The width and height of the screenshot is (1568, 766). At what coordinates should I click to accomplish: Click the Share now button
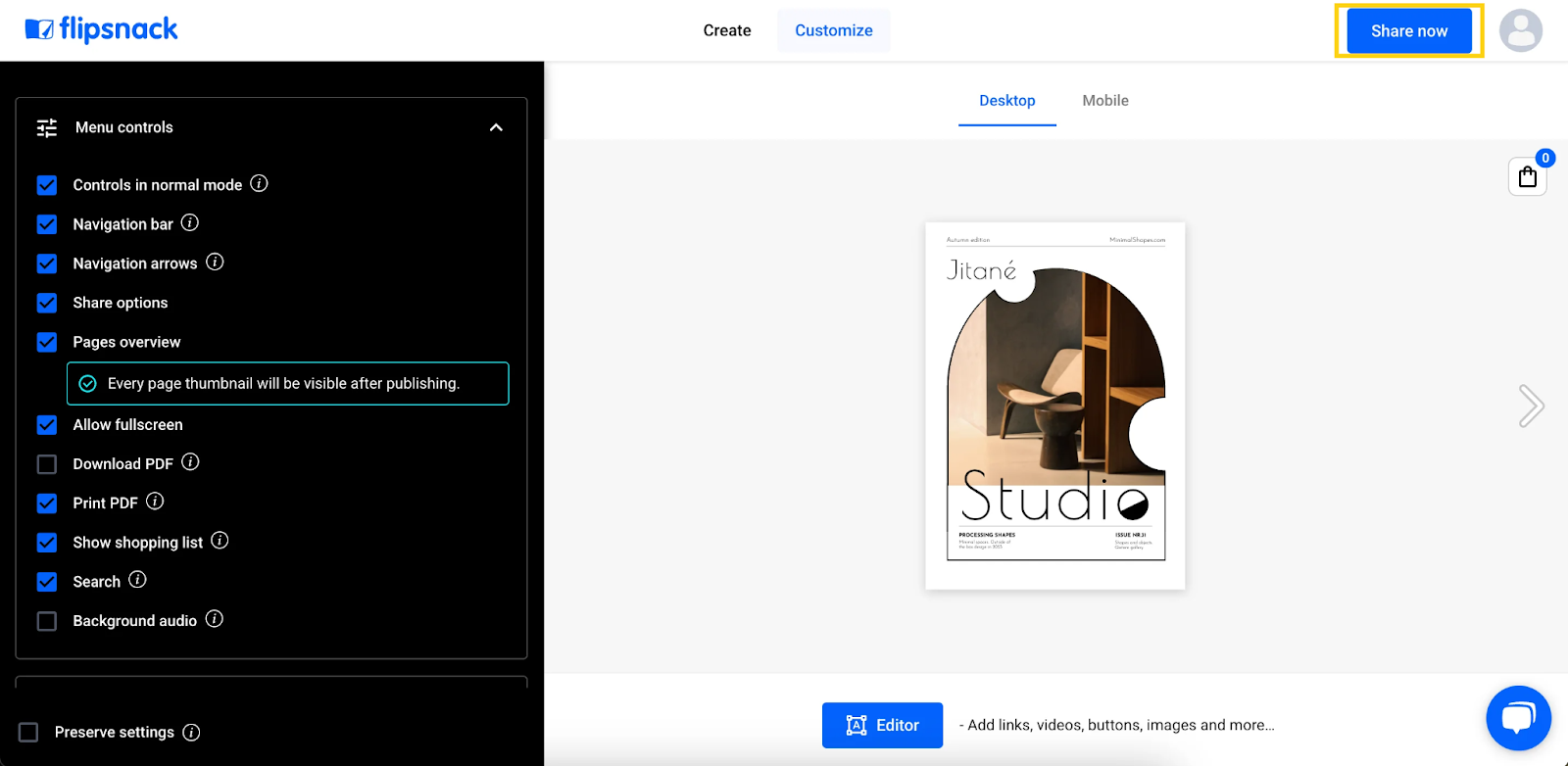1408,31
